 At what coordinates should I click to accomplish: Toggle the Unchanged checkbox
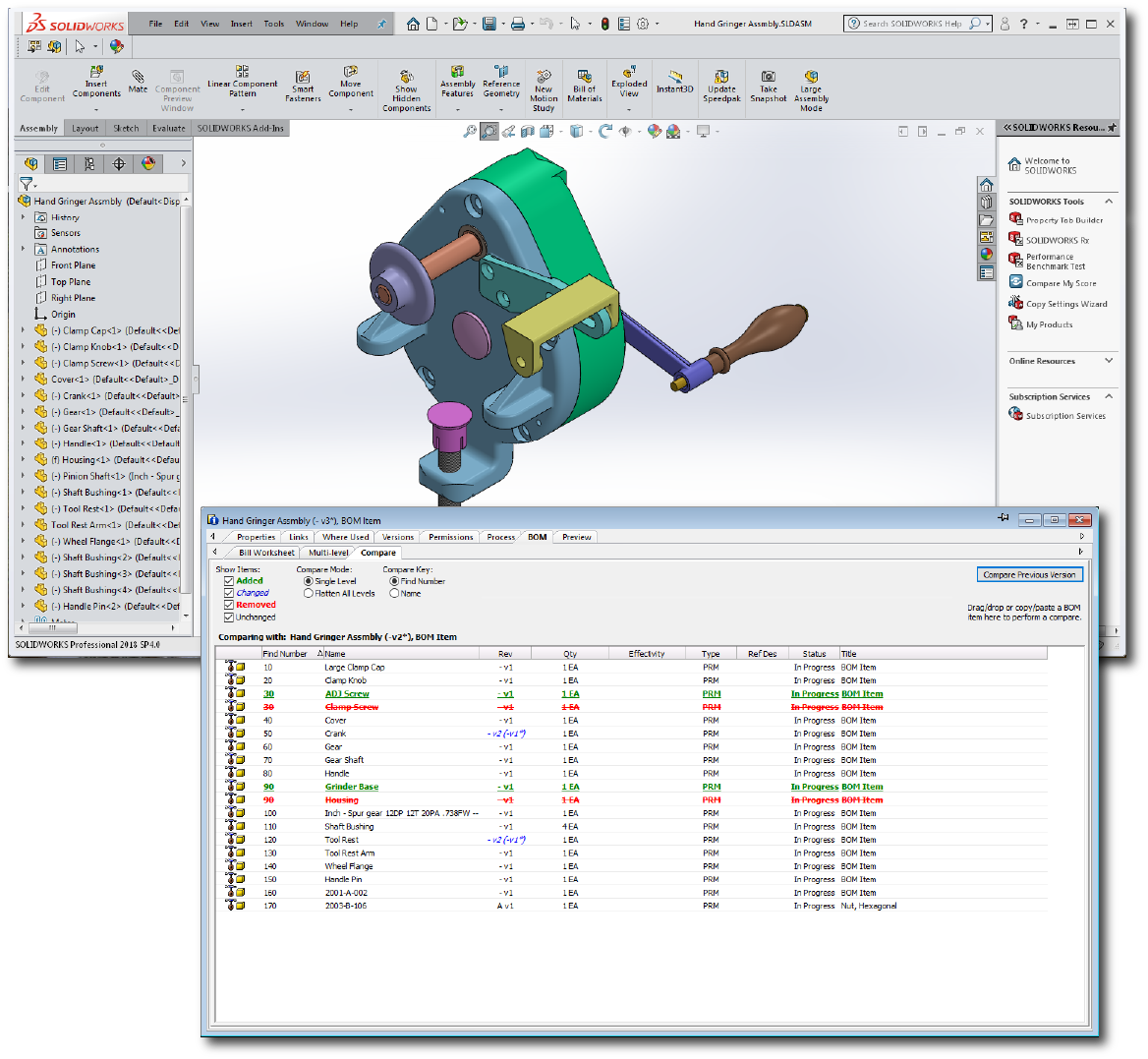[229, 618]
